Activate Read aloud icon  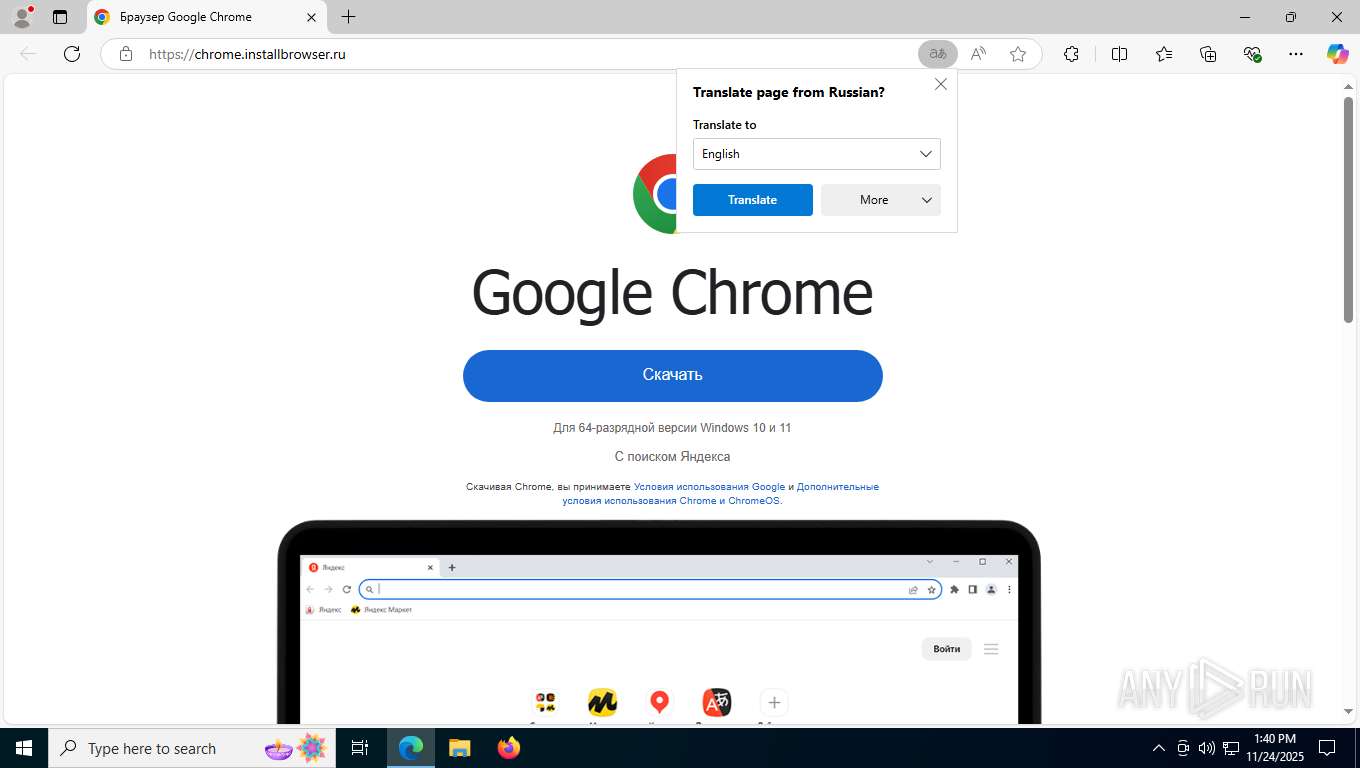tap(978, 54)
